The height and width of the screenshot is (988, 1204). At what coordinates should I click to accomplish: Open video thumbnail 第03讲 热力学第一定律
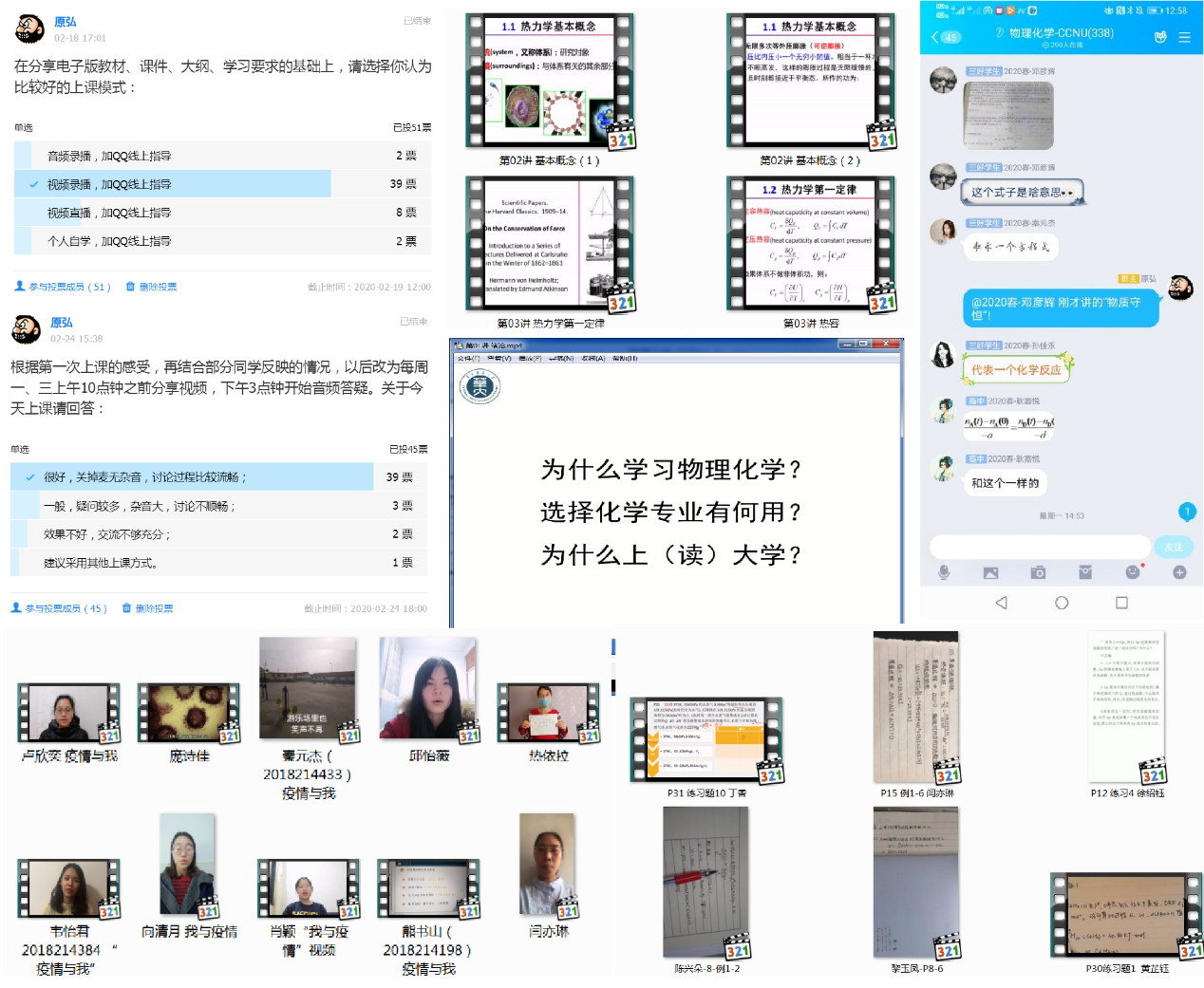[x=551, y=245]
